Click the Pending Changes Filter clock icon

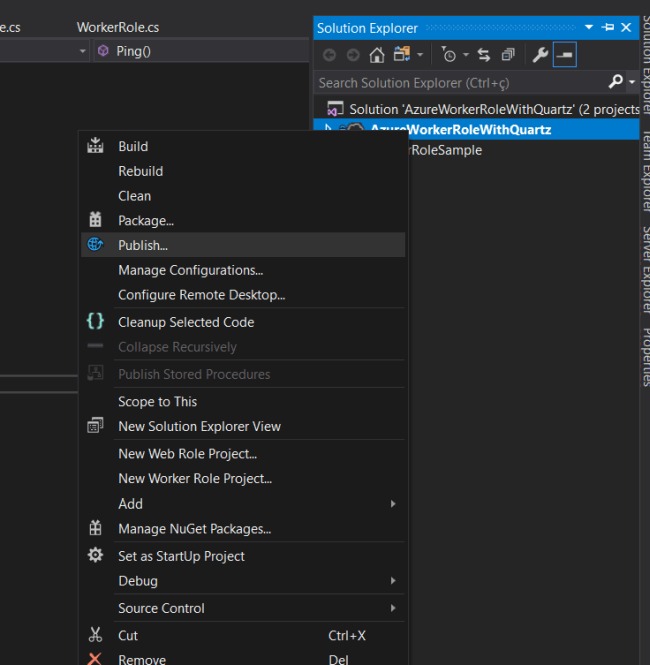[450, 55]
